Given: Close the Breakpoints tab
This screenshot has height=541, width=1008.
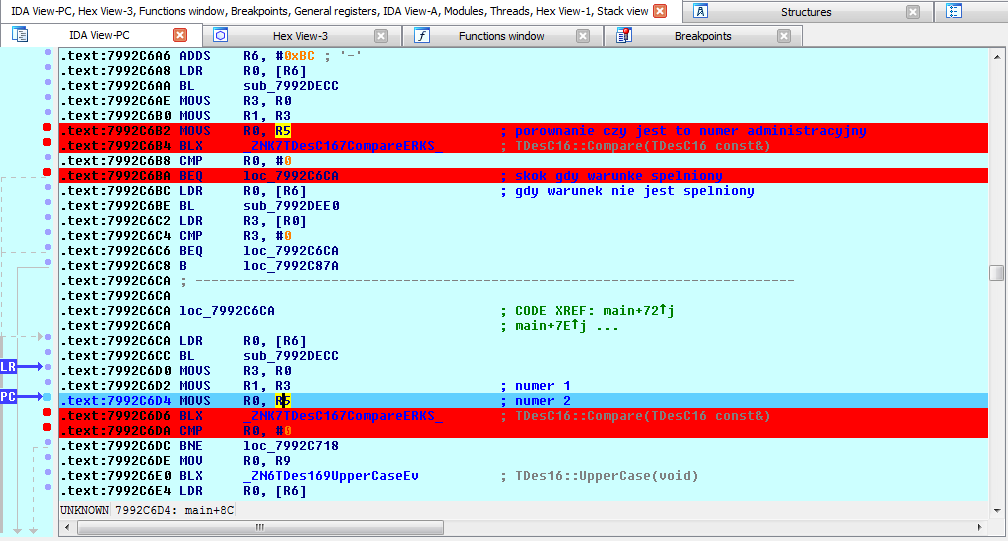Looking at the screenshot, I should click(784, 36).
